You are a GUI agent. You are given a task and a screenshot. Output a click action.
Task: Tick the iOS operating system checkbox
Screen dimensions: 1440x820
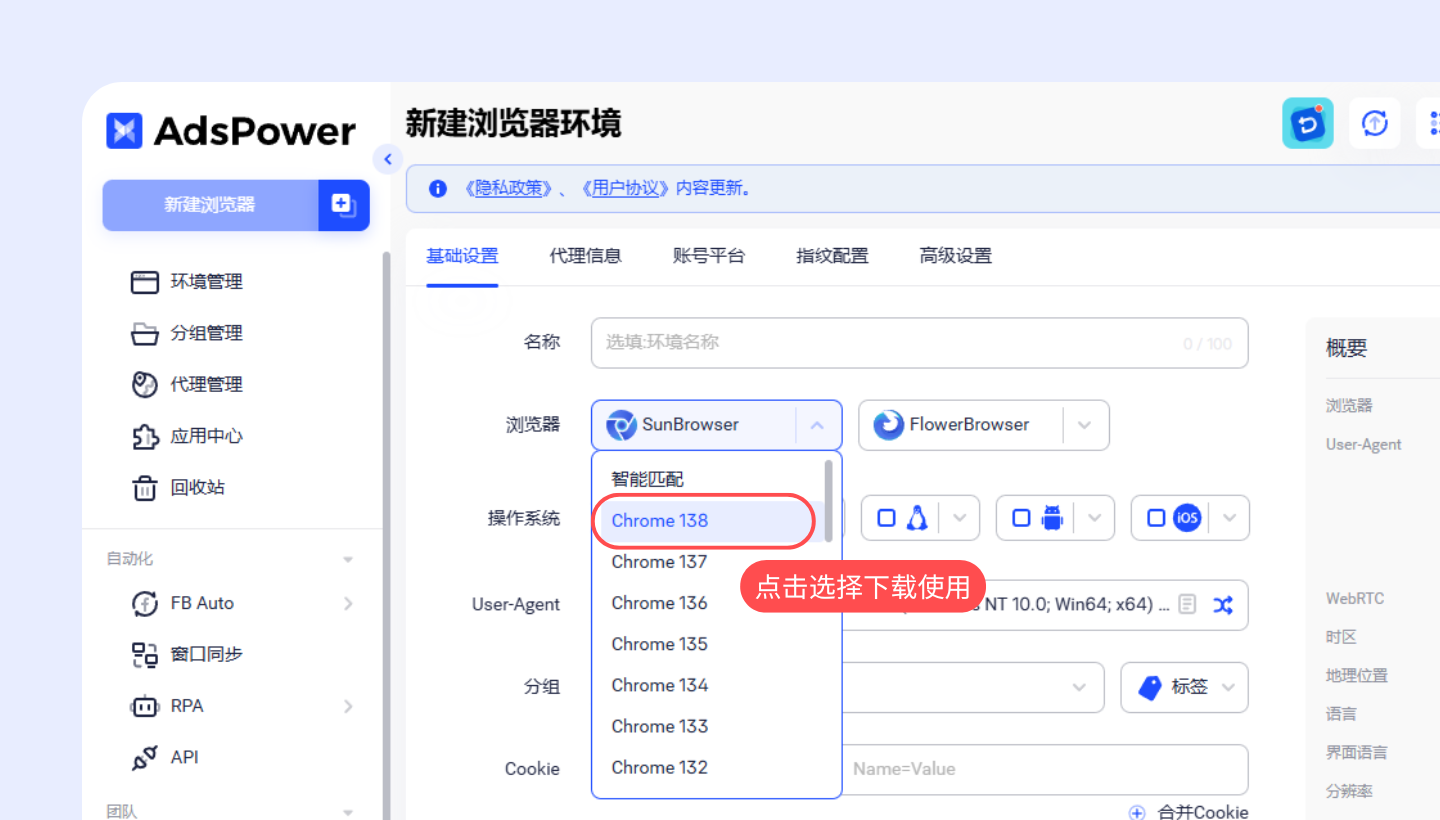(1156, 518)
